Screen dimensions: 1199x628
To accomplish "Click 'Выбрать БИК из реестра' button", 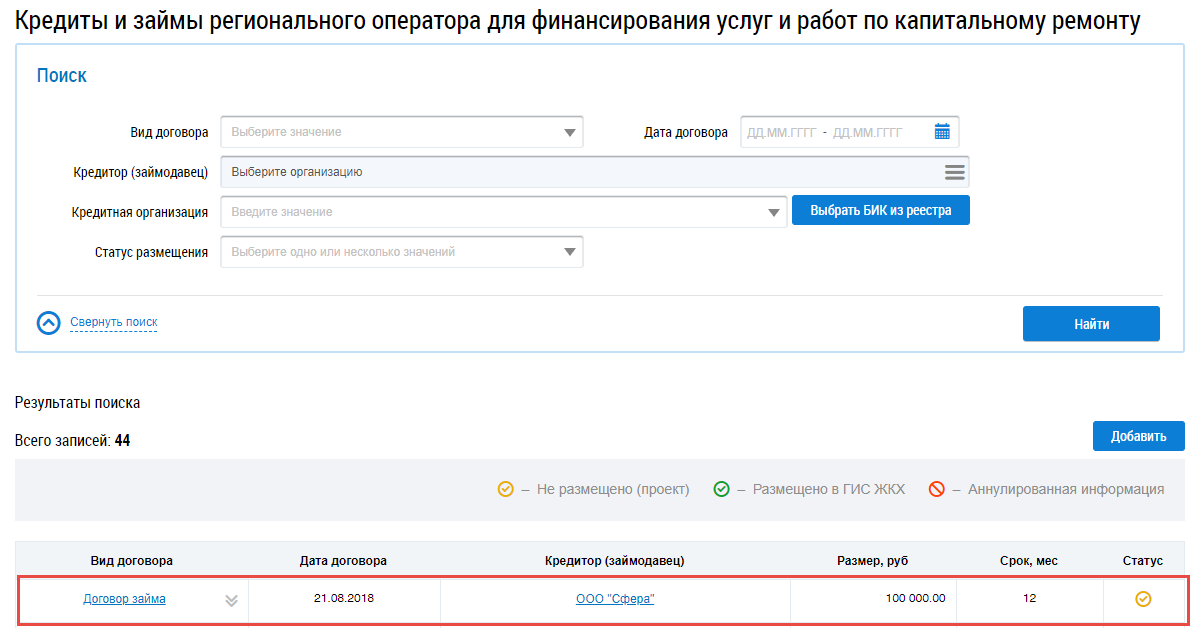I will (880, 211).
